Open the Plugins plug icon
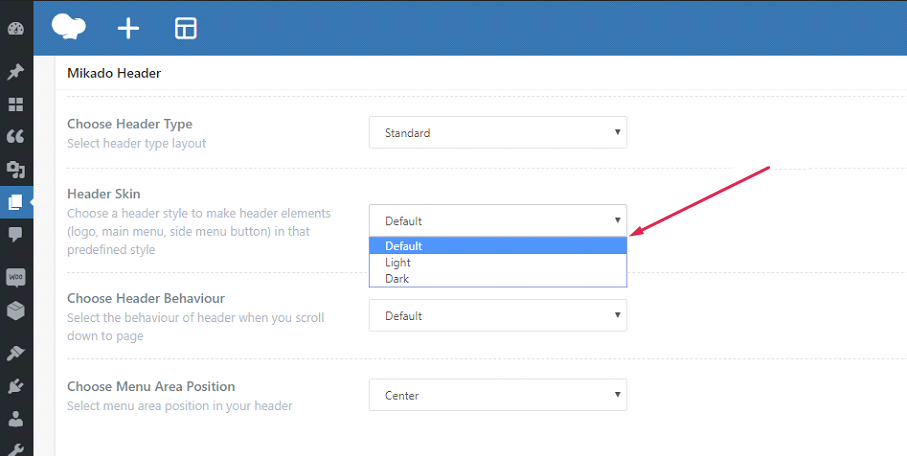907x456 pixels. [15, 386]
